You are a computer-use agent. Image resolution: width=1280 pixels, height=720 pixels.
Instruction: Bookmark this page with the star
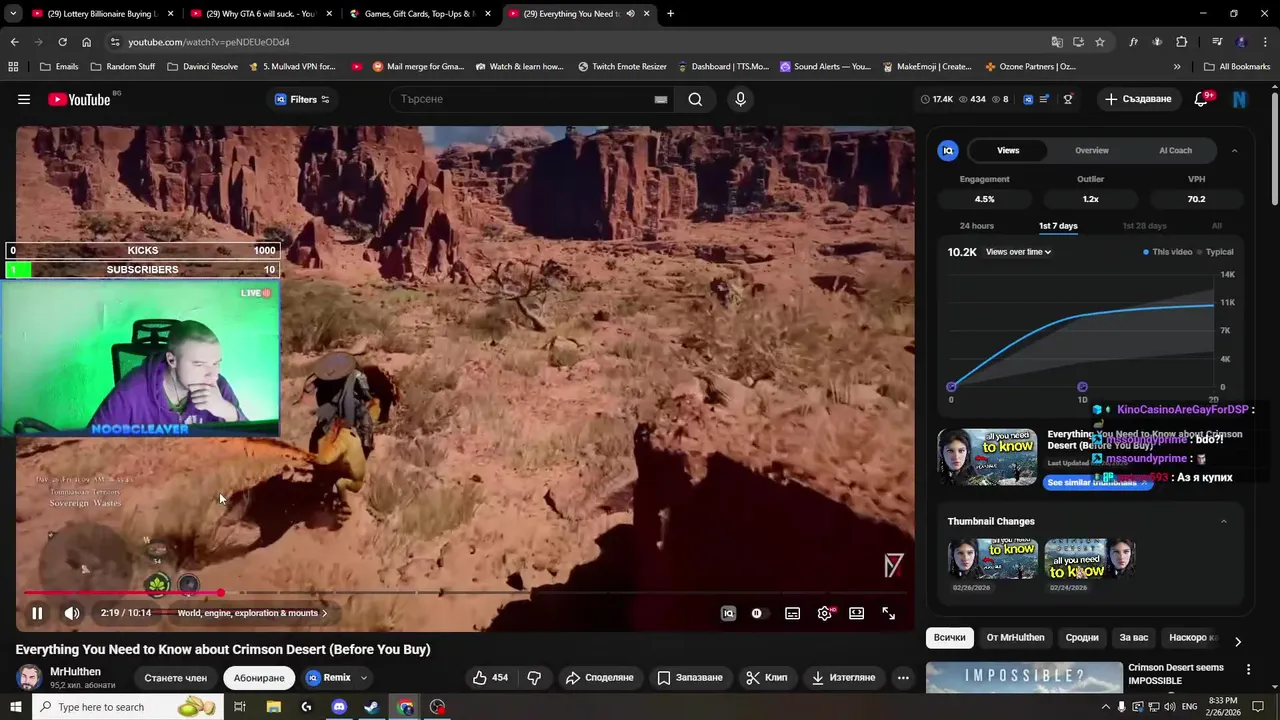click(1100, 42)
